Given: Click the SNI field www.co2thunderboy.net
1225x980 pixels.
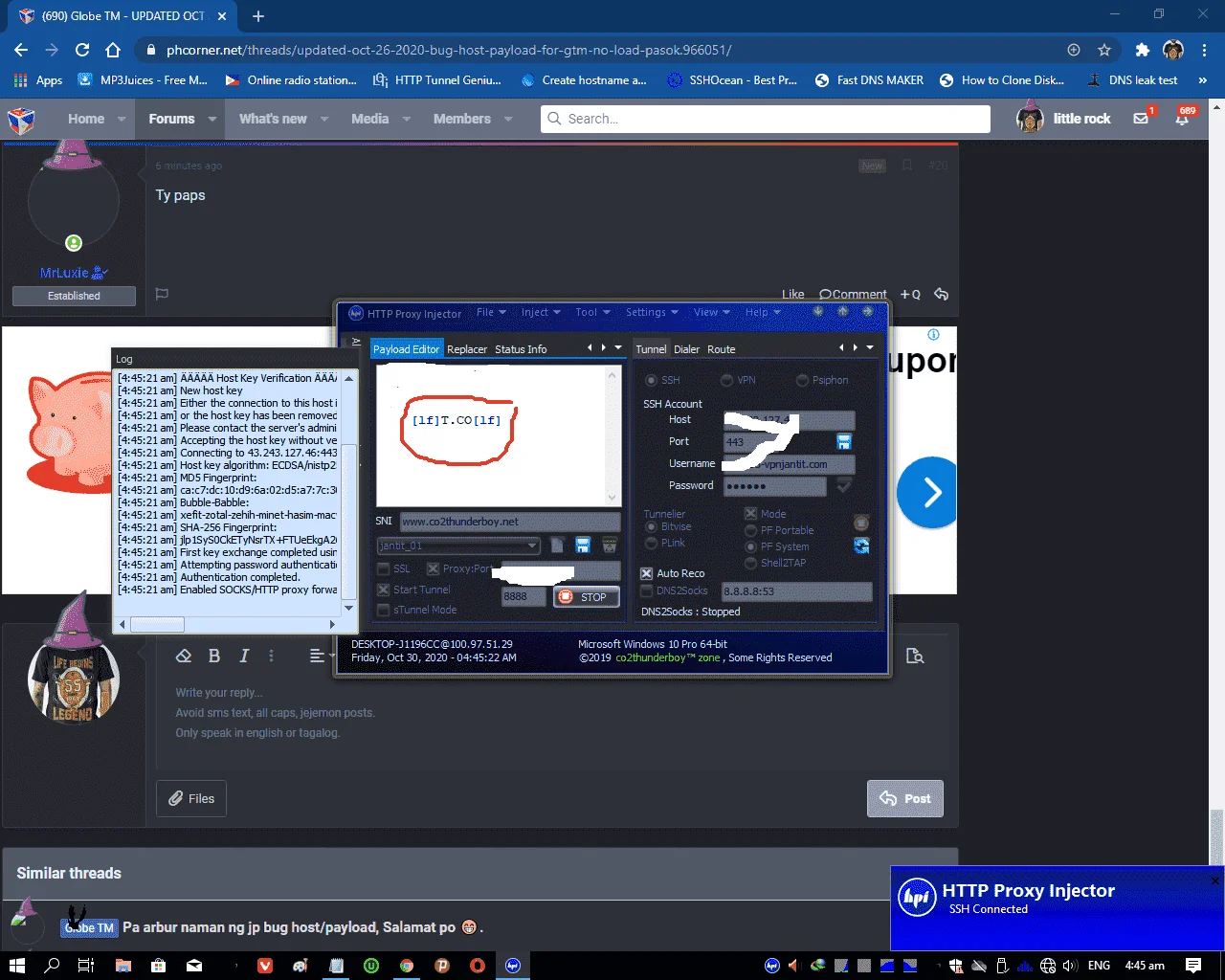Looking at the screenshot, I should (510, 522).
